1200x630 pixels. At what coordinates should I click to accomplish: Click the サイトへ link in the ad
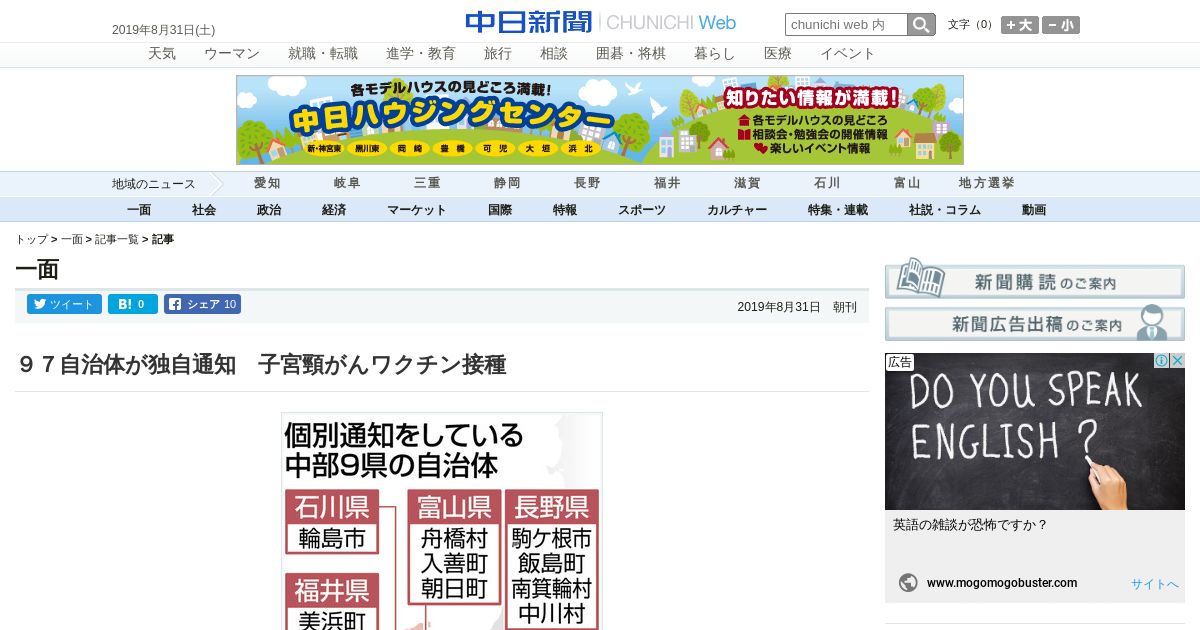pos(1155,584)
